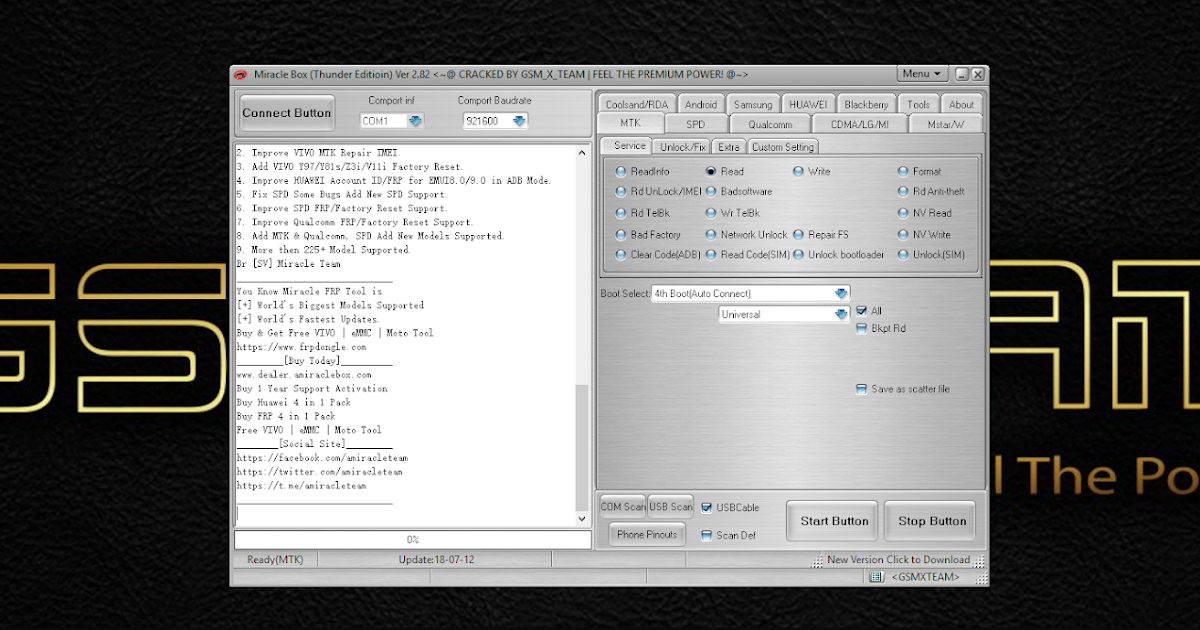This screenshot has width=1200, height=630.
Task: Enable Save as scatter file checkbox
Action: (x=861, y=389)
